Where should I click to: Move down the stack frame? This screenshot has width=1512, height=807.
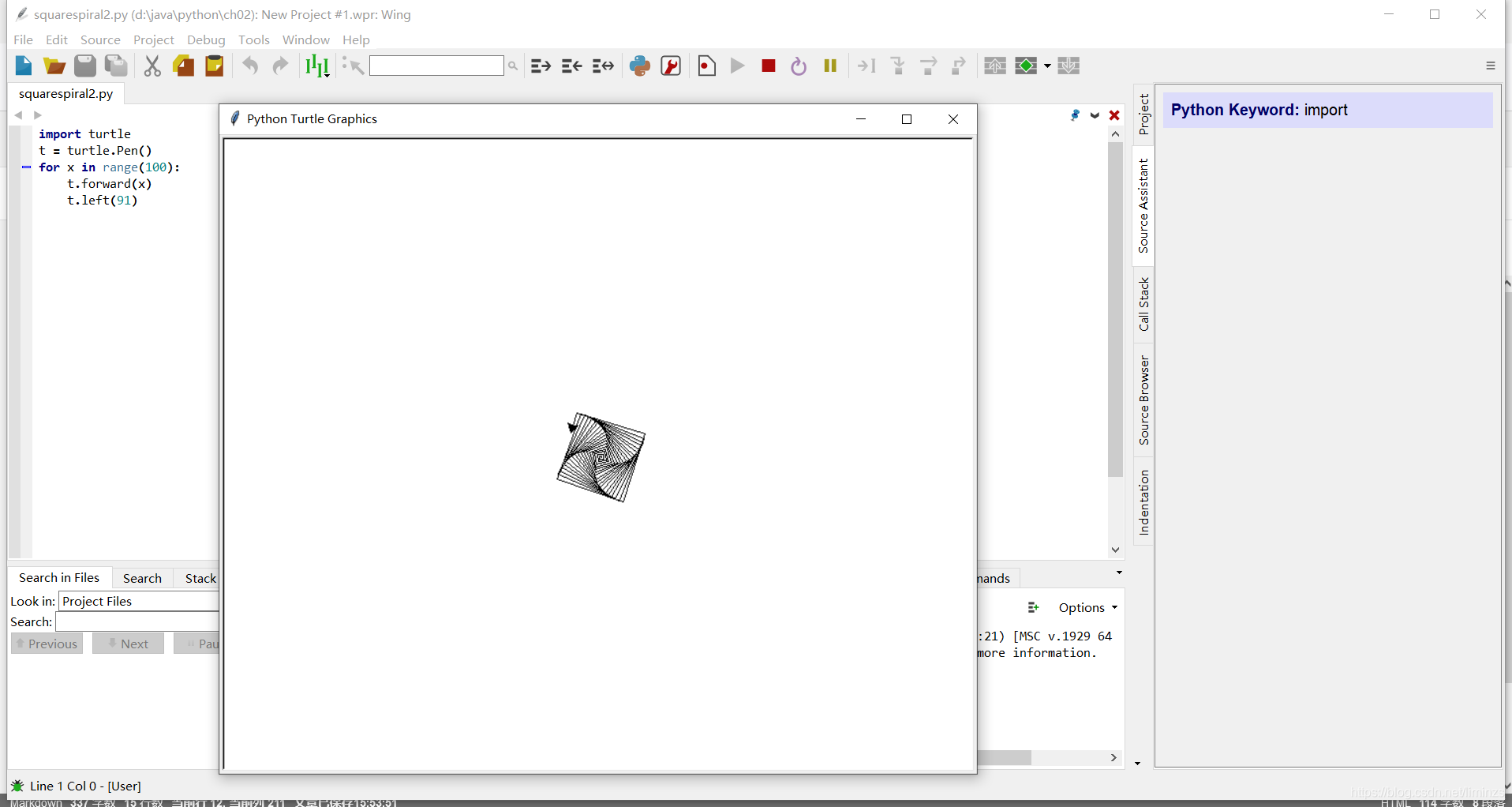pyautogui.click(x=1069, y=66)
